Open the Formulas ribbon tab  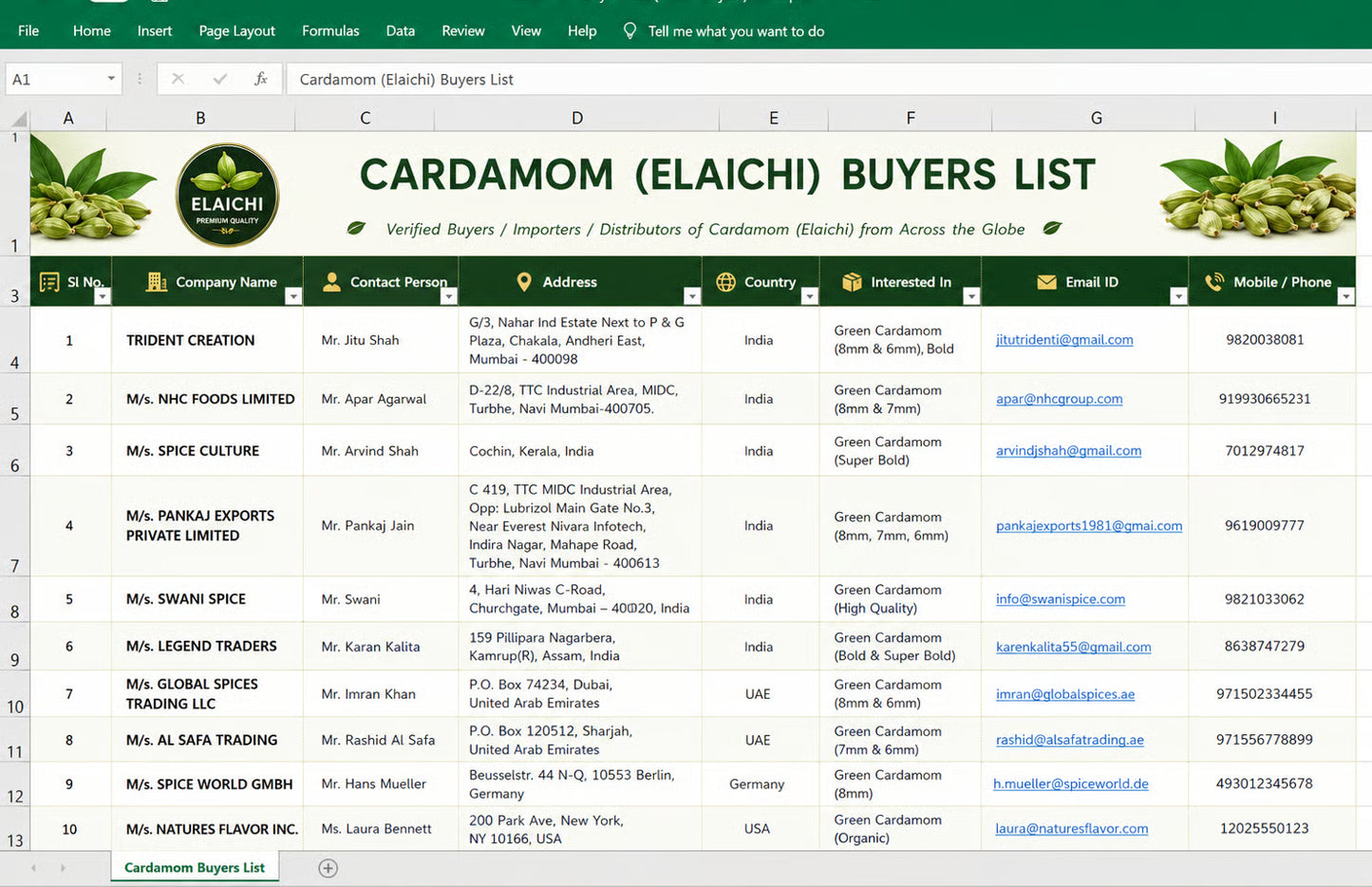[x=330, y=30]
